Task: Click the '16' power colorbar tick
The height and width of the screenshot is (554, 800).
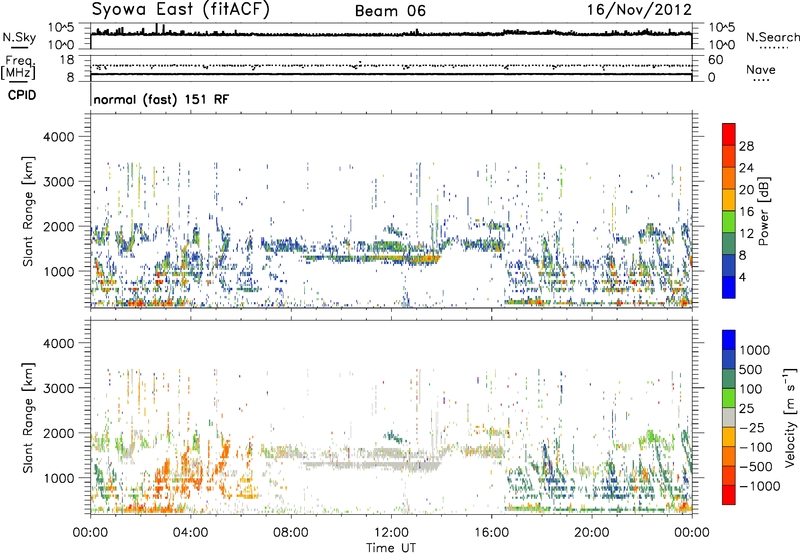Action: point(746,212)
